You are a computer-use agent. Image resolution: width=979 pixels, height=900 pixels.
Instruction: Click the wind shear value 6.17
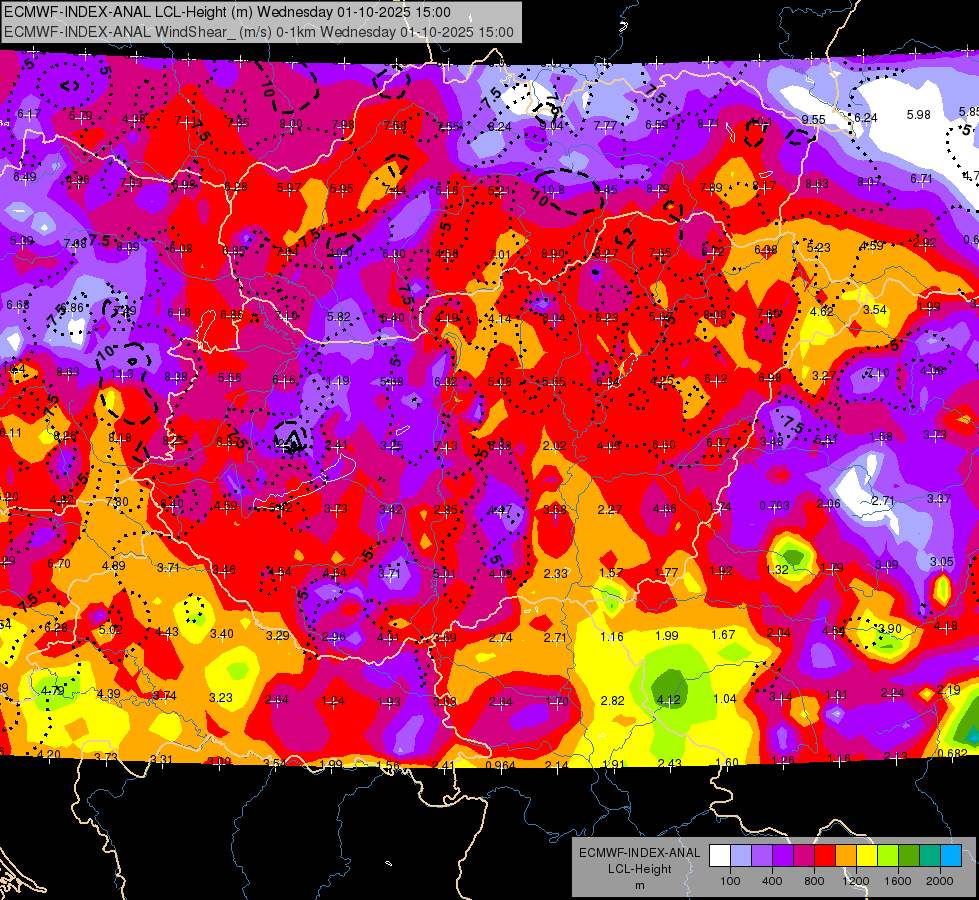[29, 114]
